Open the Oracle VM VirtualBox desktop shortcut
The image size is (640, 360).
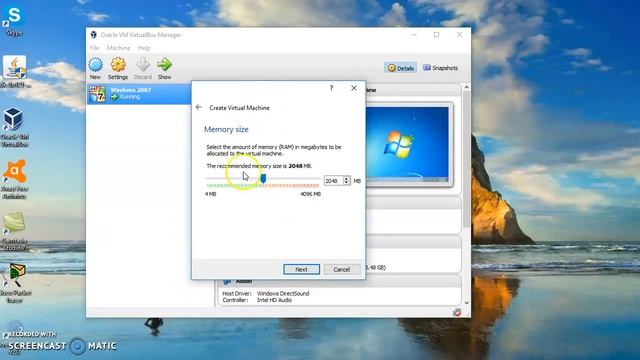coord(14,127)
